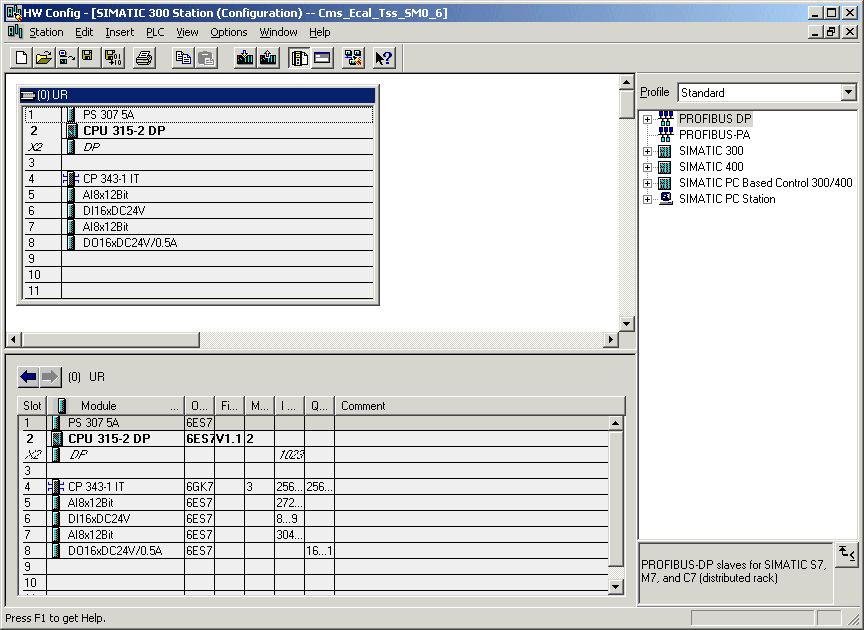This screenshot has width=864, height=630.
Task: Select the (0) UR rack title bar
Action: (x=197, y=95)
